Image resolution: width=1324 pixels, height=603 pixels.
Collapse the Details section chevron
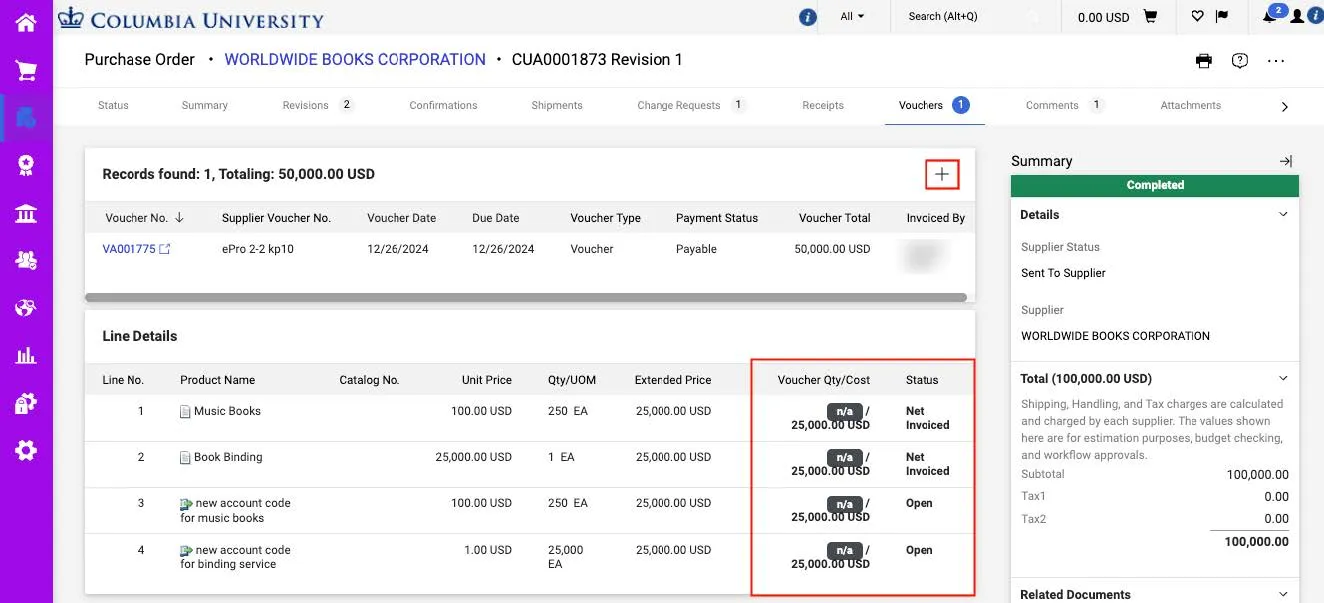tap(1284, 214)
